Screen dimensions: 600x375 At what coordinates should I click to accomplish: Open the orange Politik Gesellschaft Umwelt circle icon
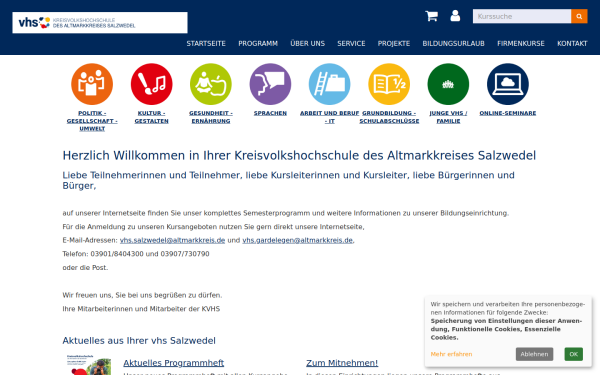pyautogui.click(x=92, y=84)
